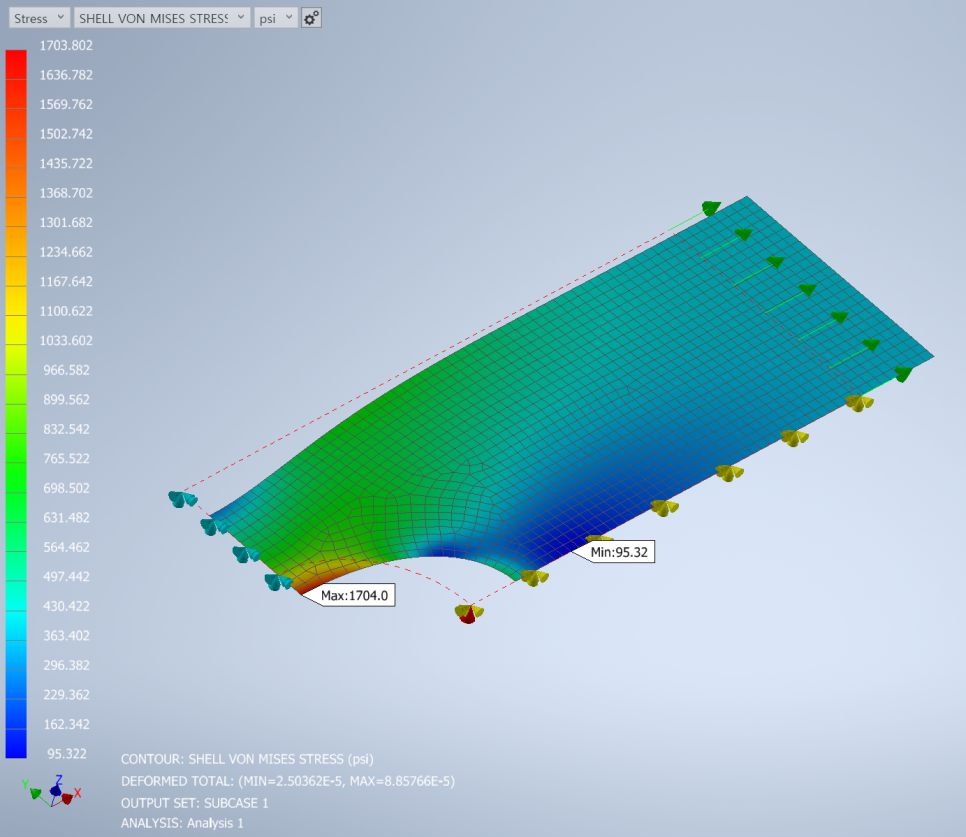Open the gear plot settings icon
This screenshot has width=966, height=837.
coord(311,18)
